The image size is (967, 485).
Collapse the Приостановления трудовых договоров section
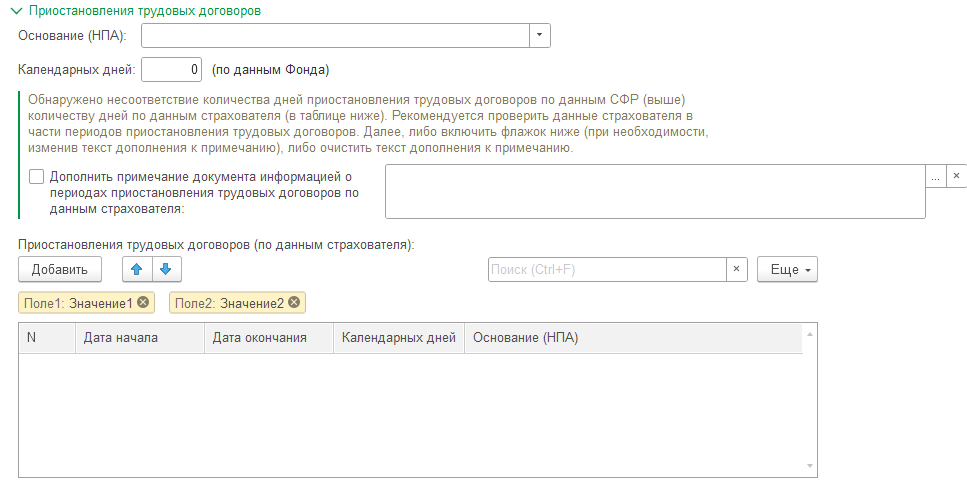(15, 11)
